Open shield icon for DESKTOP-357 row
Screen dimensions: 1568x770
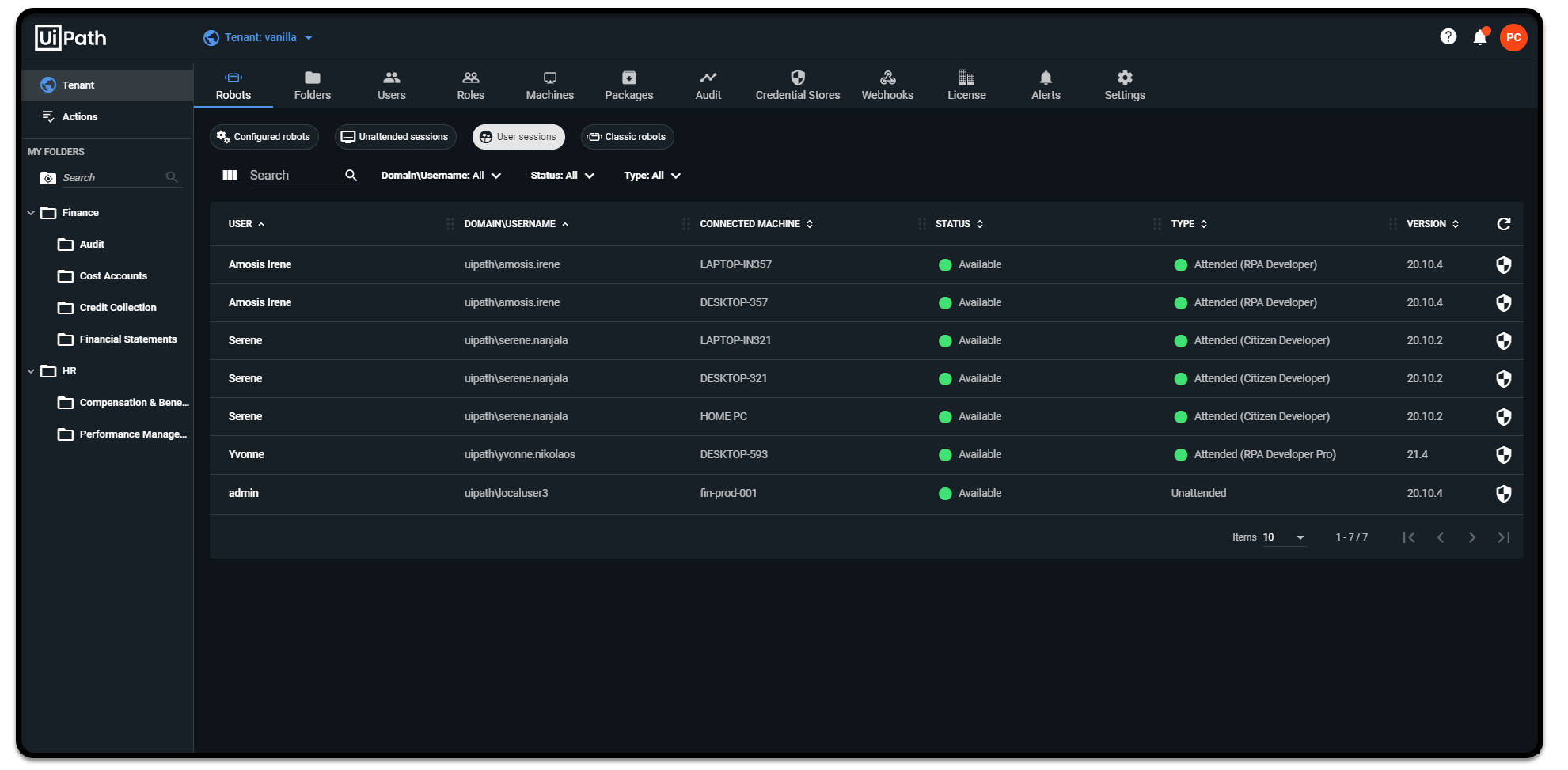pos(1504,303)
